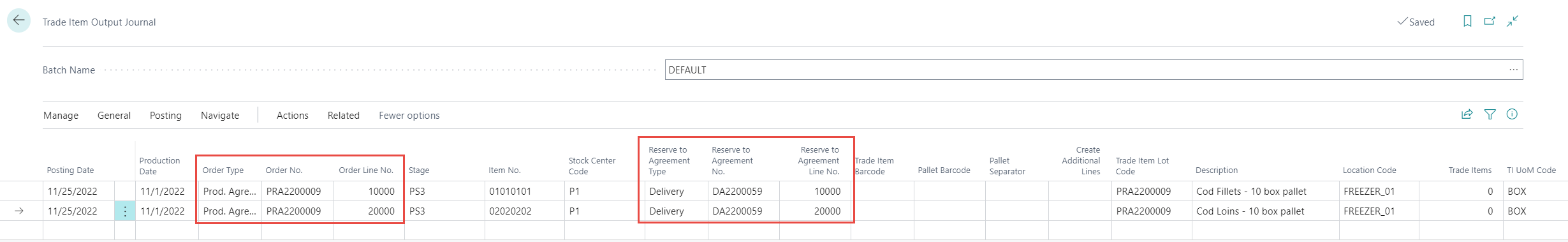The width and height of the screenshot is (1568, 242).
Task: Click the share icon above the grid
Action: [x=1467, y=114]
